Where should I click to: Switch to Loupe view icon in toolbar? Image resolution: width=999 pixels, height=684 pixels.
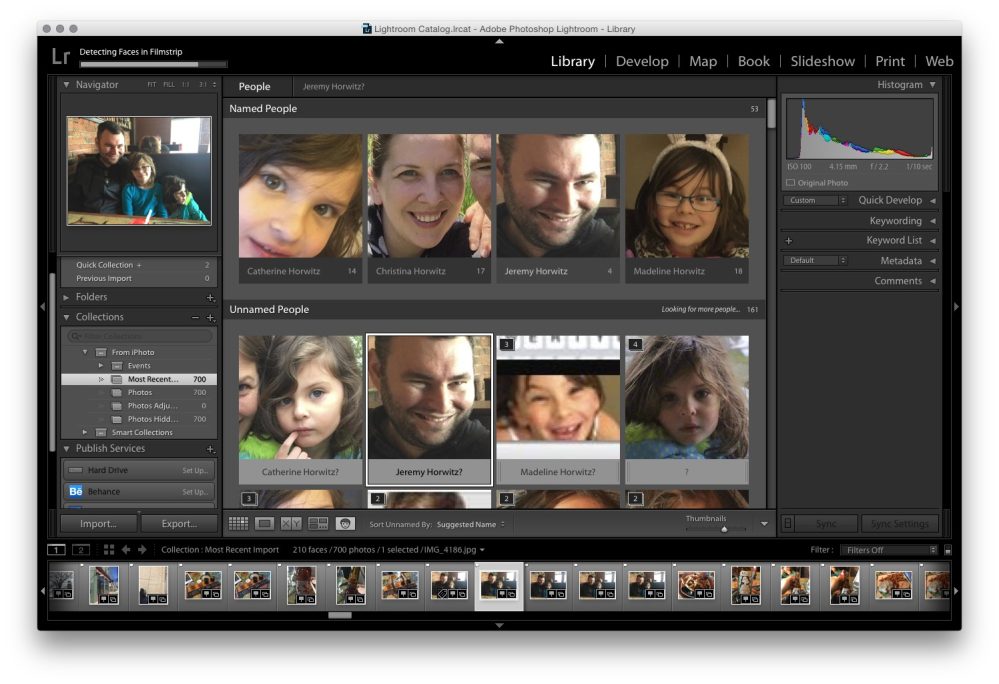264,523
